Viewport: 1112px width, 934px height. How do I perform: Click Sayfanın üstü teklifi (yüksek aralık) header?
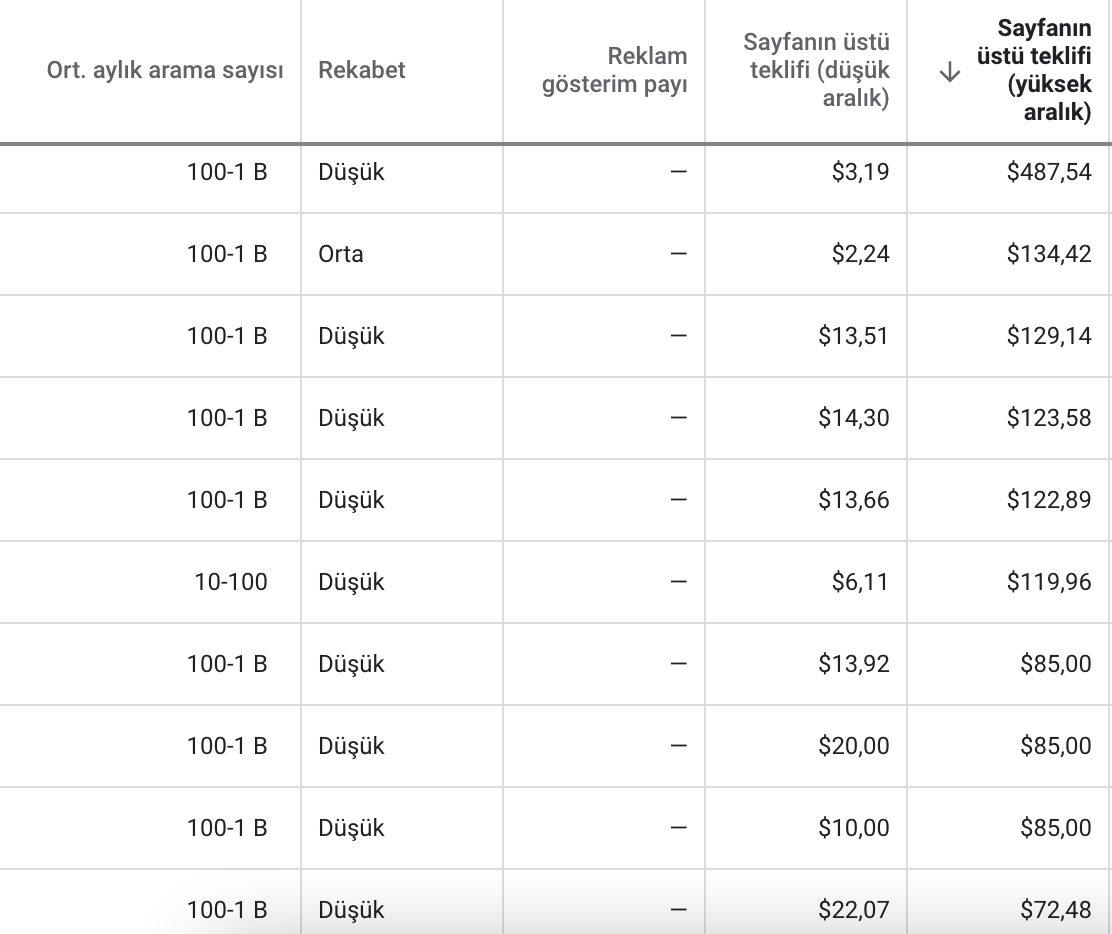click(x=1034, y=70)
